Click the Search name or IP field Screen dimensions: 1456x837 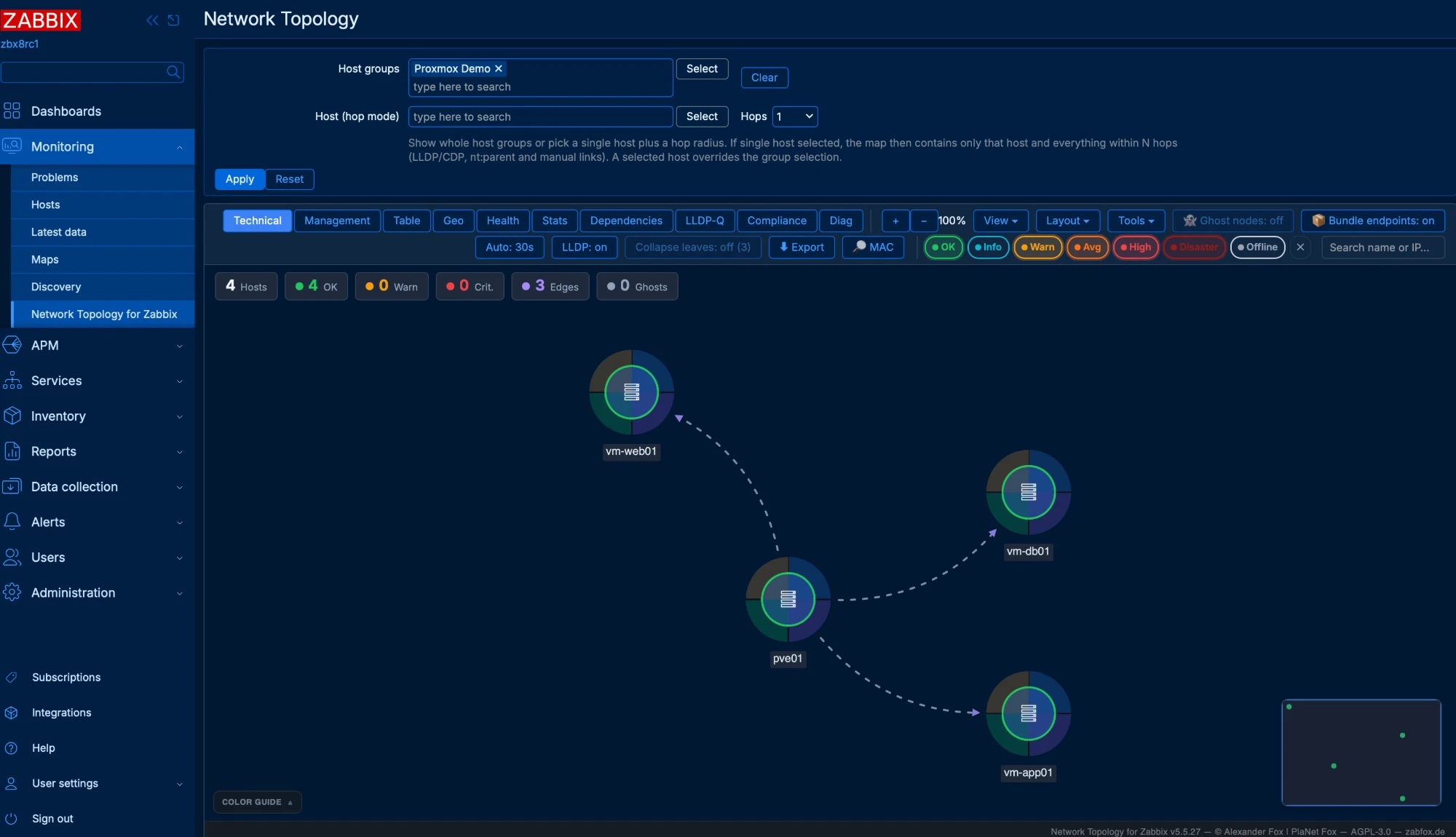click(x=1382, y=247)
